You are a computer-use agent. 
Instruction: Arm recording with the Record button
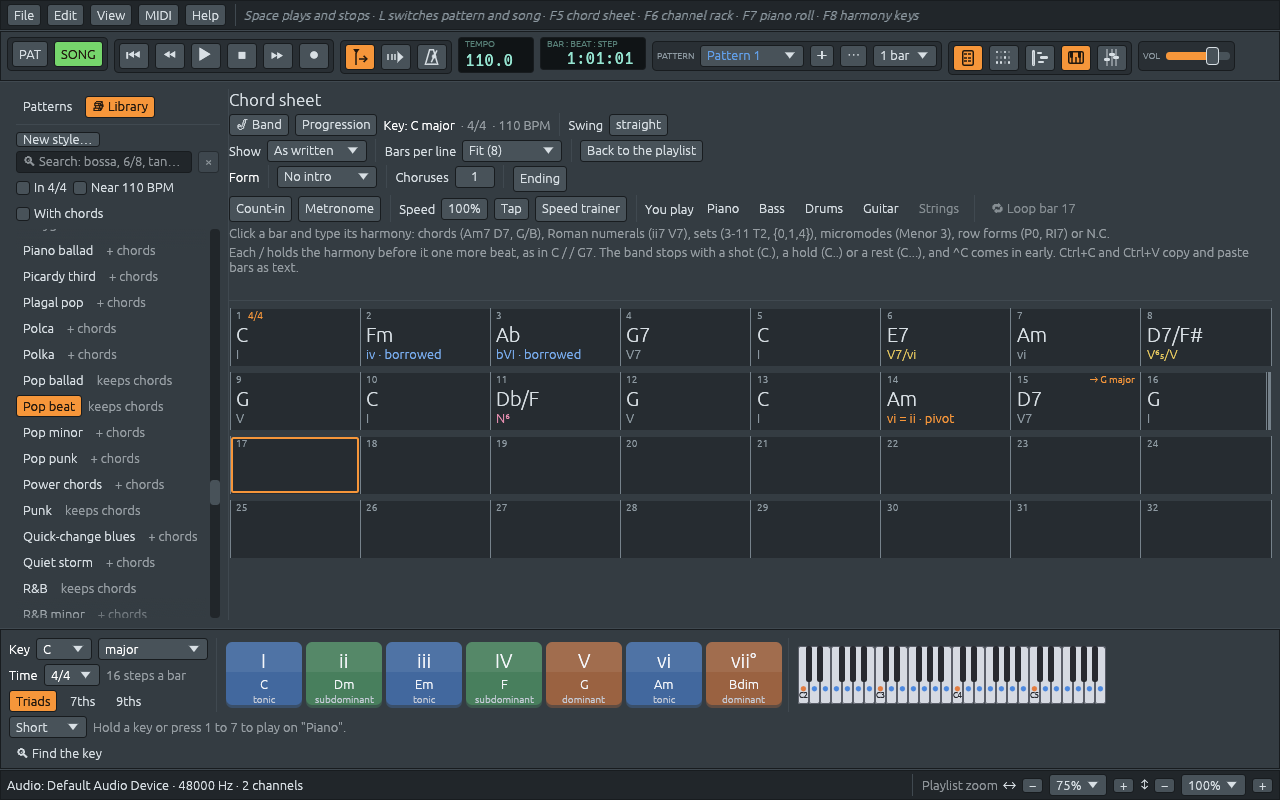[314, 55]
